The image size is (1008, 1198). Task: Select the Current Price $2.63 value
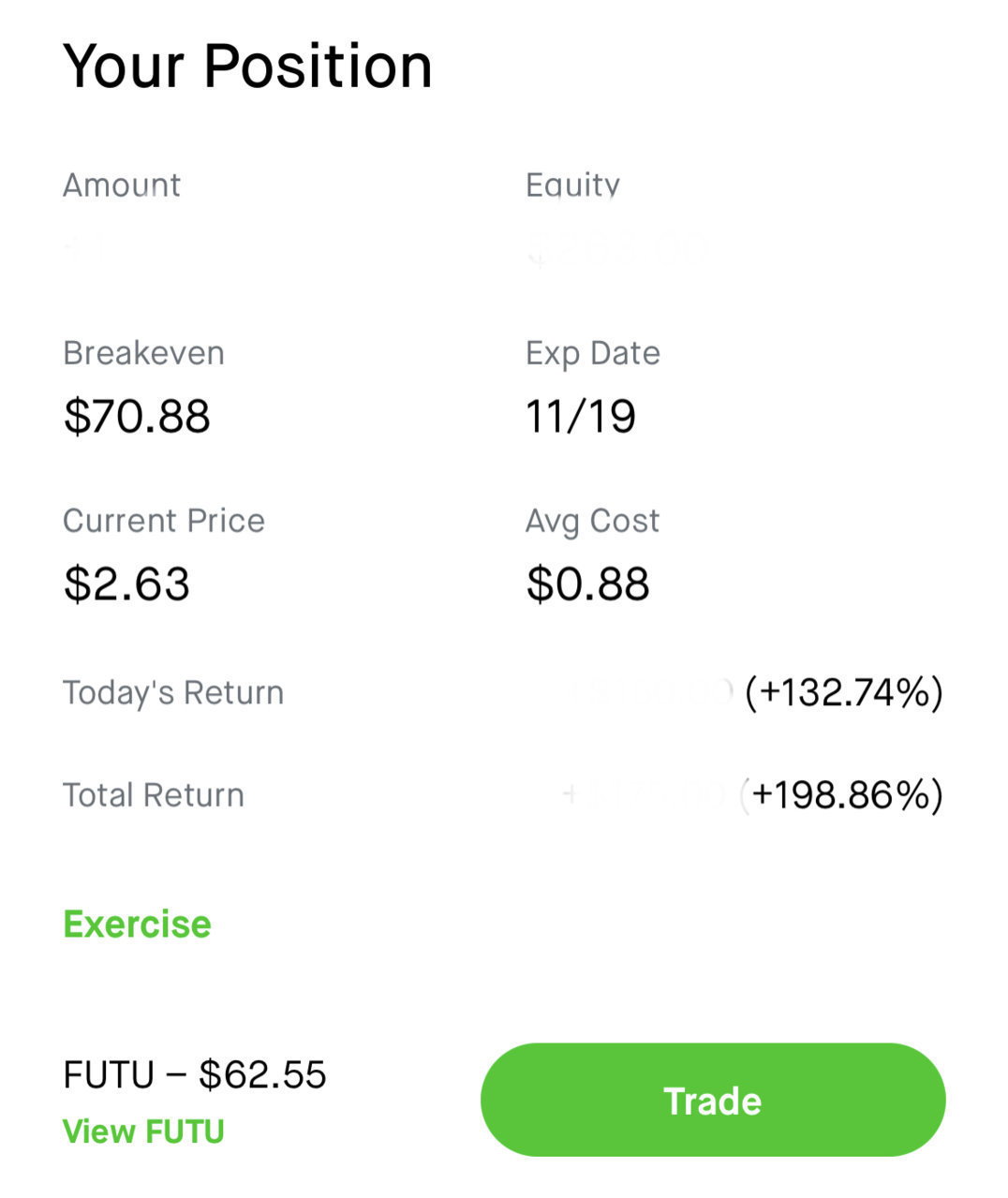tap(126, 584)
